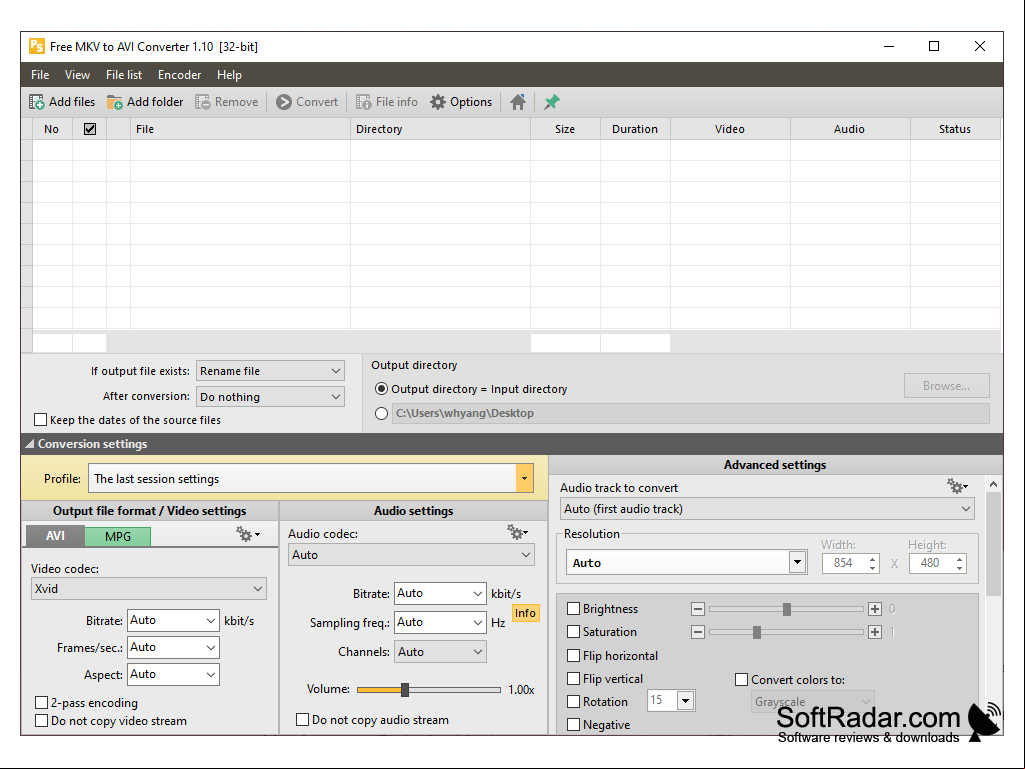Viewport: 1025px width, 769px height.
Task: Collapse the Conversion settings section
Action: point(29,444)
